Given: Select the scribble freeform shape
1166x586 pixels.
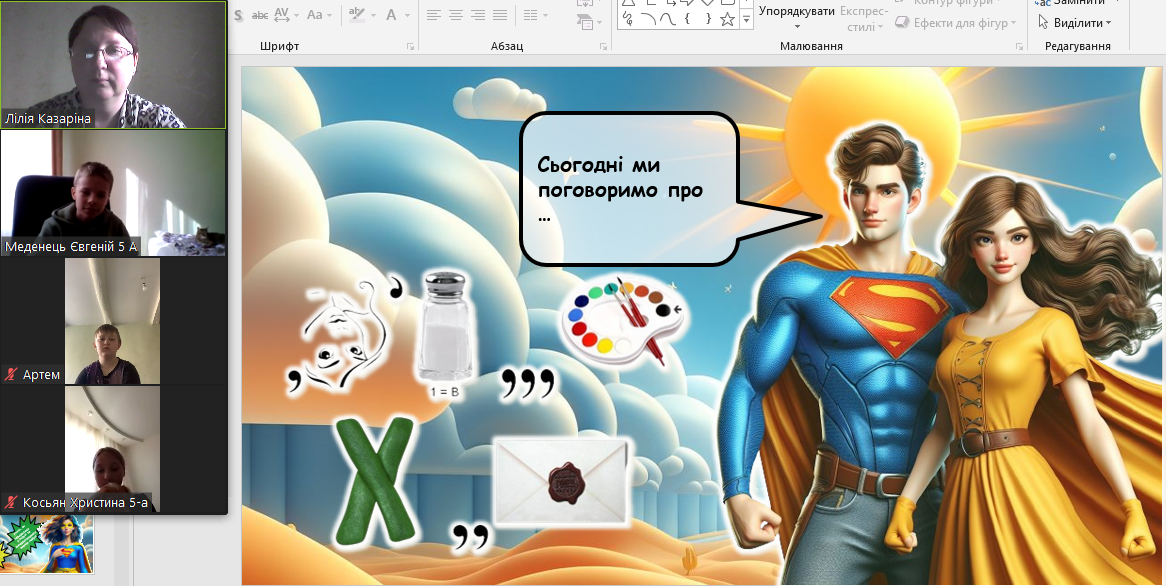Looking at the screenshot, I should click(x=628, y=19).
